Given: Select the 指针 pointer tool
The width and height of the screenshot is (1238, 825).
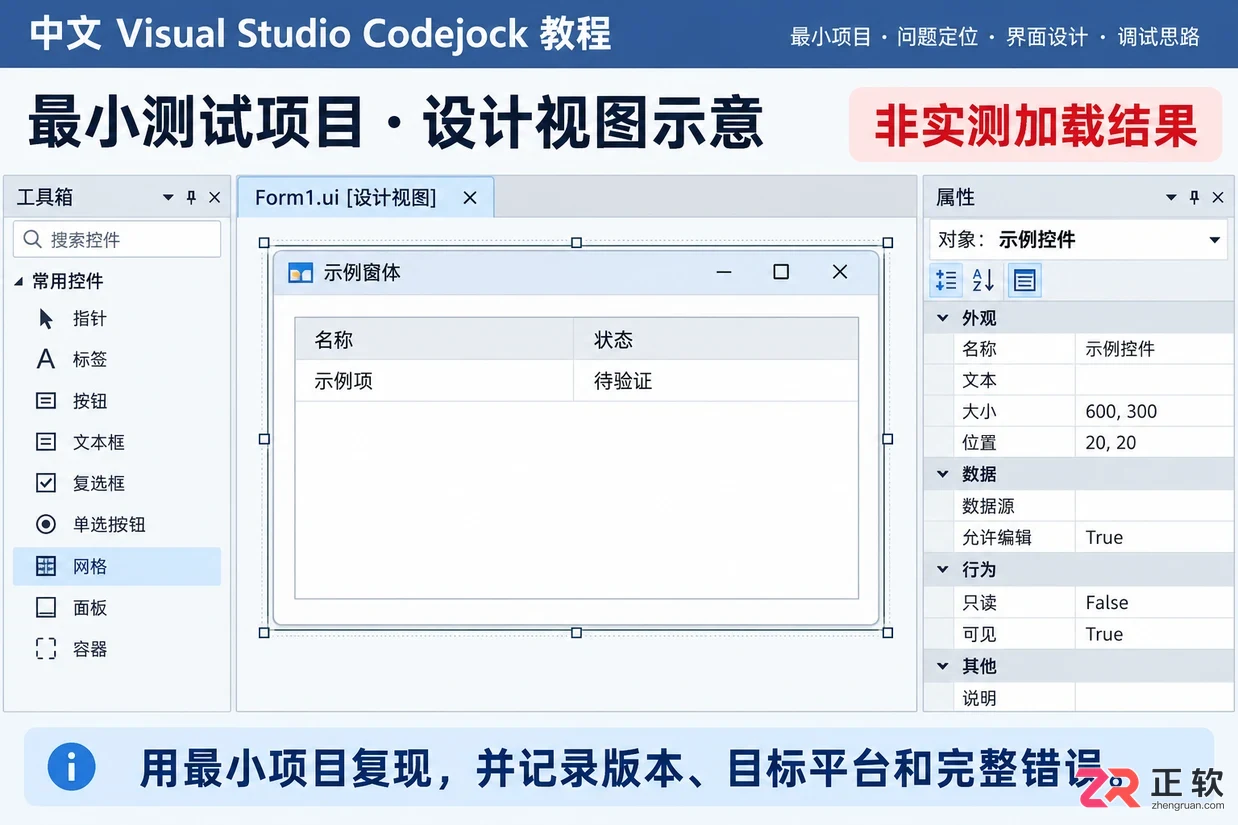Looking at the screenshot, I should point(117,319).
